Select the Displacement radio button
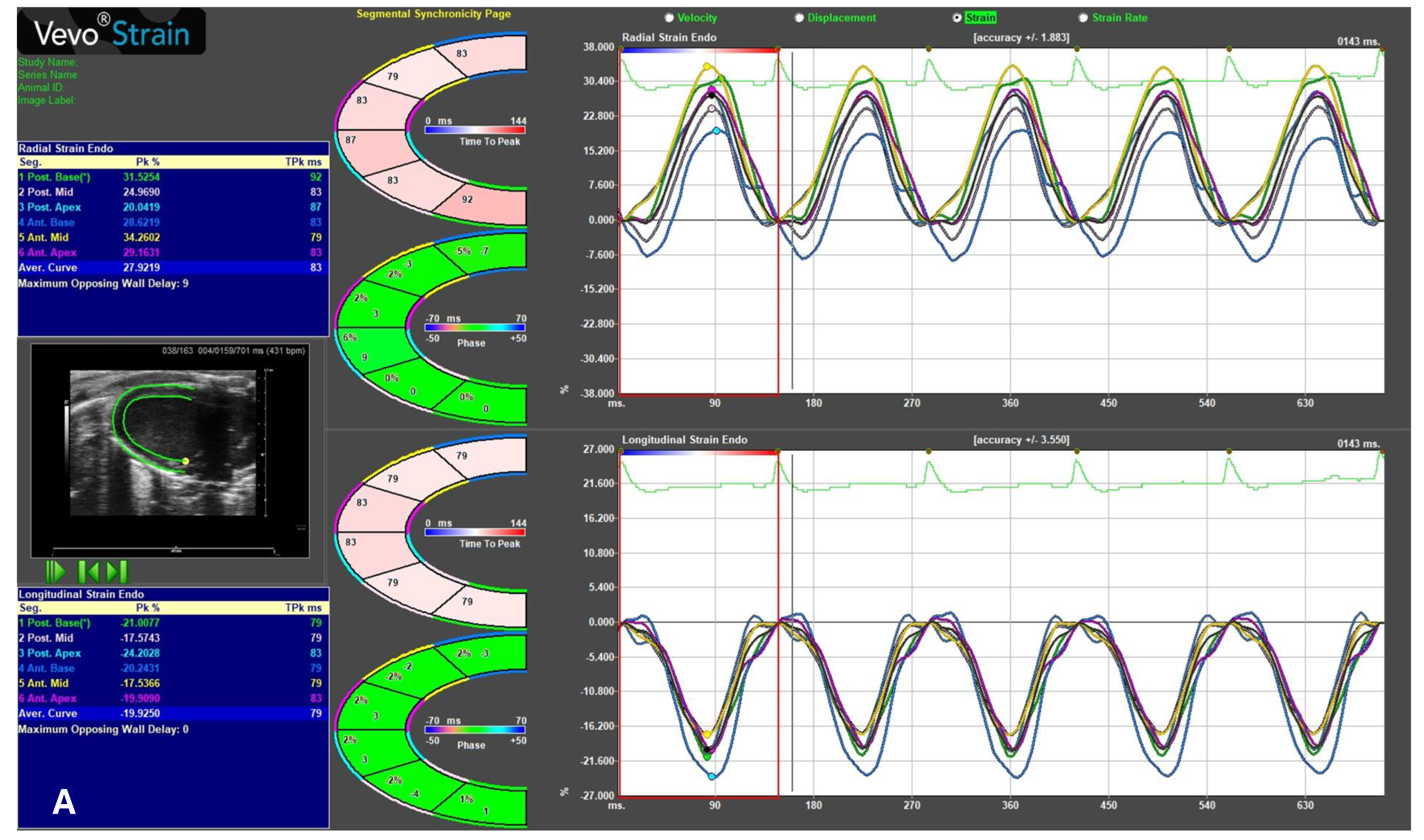1424x840 pixels. [x=799, y=18]
